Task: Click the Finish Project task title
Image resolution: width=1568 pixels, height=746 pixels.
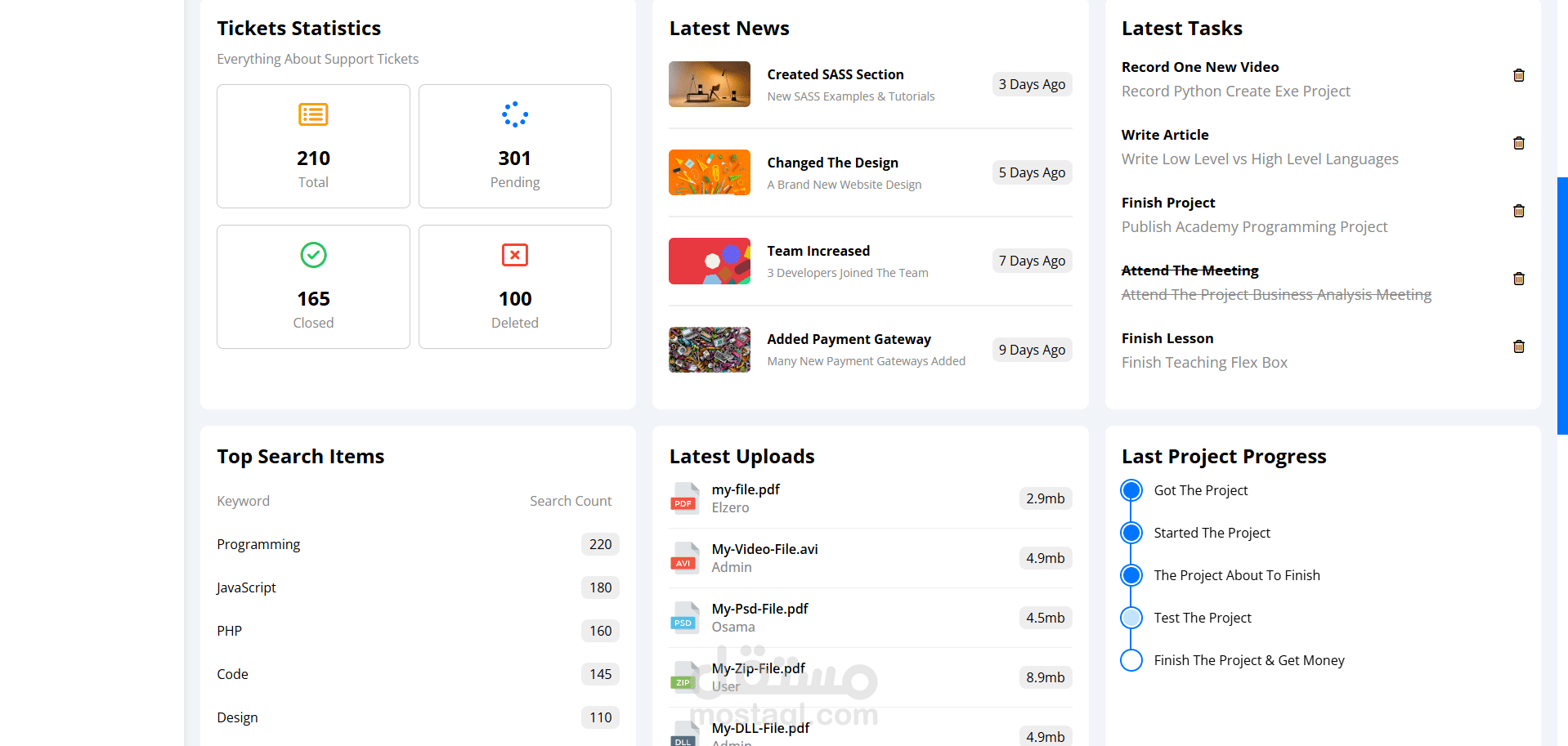Action: tap(1168, 203)
